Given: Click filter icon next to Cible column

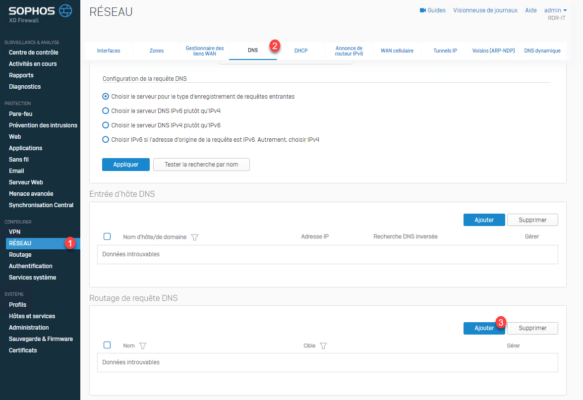Looking at the screenshot, I should (323, 346).
